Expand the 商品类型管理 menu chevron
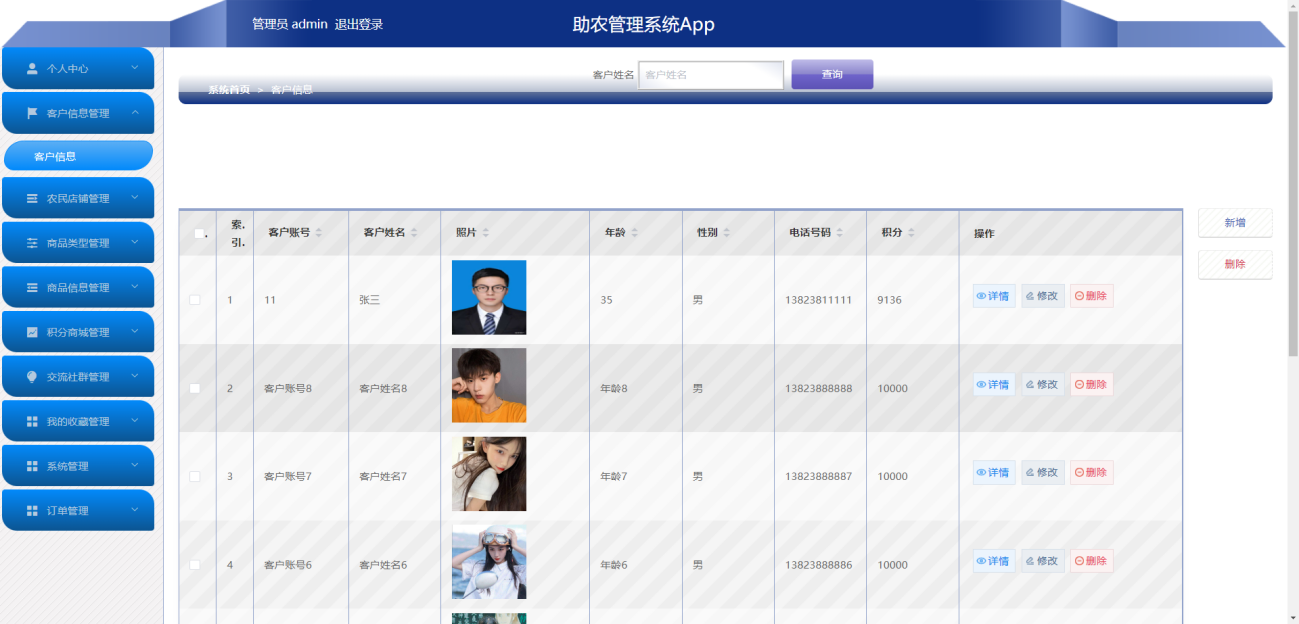Screen dimensions: 1299x624 [x=135, y=243]
